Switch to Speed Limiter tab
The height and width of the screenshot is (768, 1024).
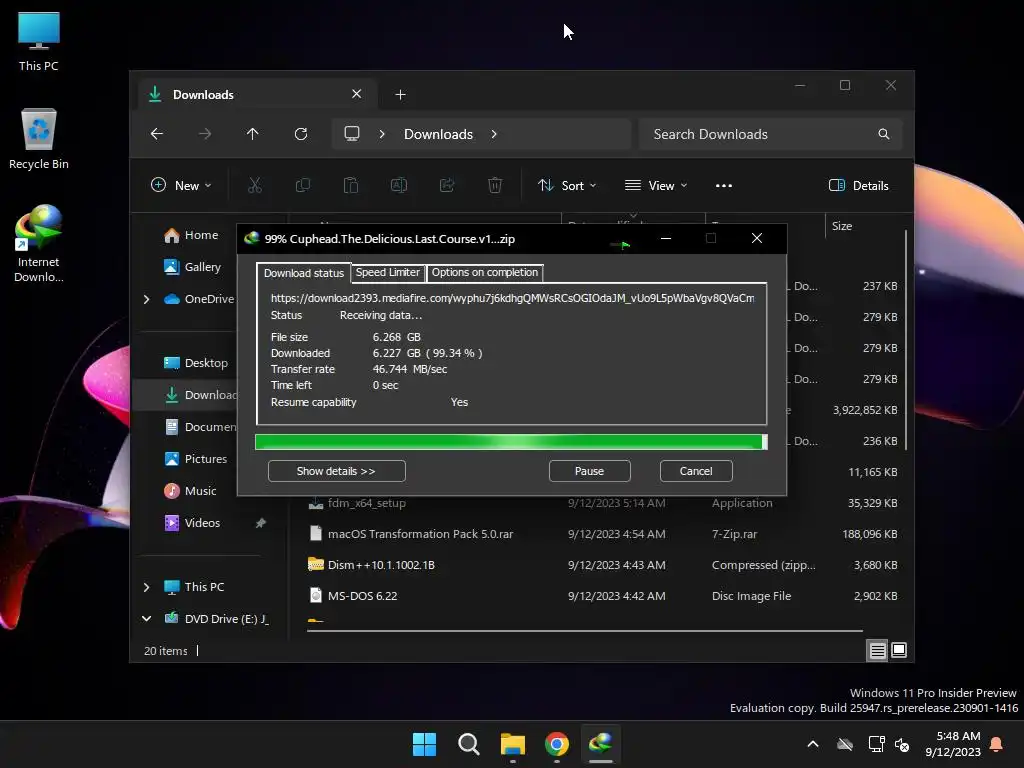(x=388, y=272)
